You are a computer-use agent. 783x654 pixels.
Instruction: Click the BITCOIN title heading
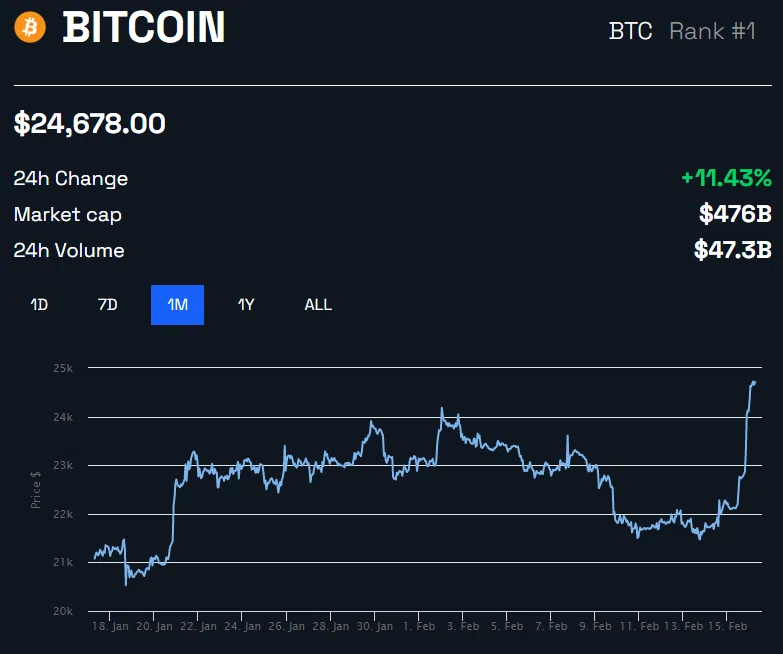[x=144, y=27]
